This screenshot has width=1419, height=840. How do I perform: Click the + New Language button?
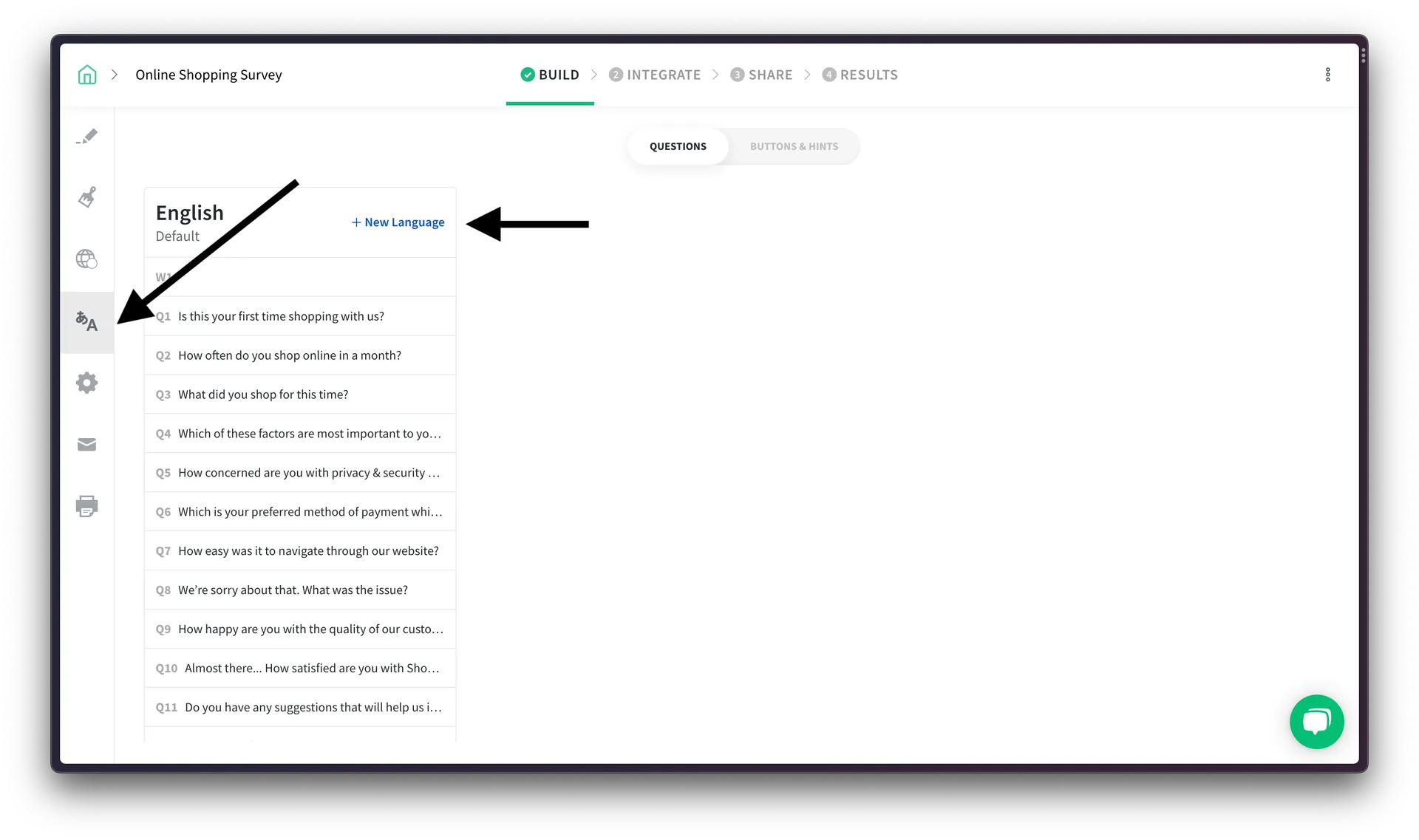click(x=397, y=221)
